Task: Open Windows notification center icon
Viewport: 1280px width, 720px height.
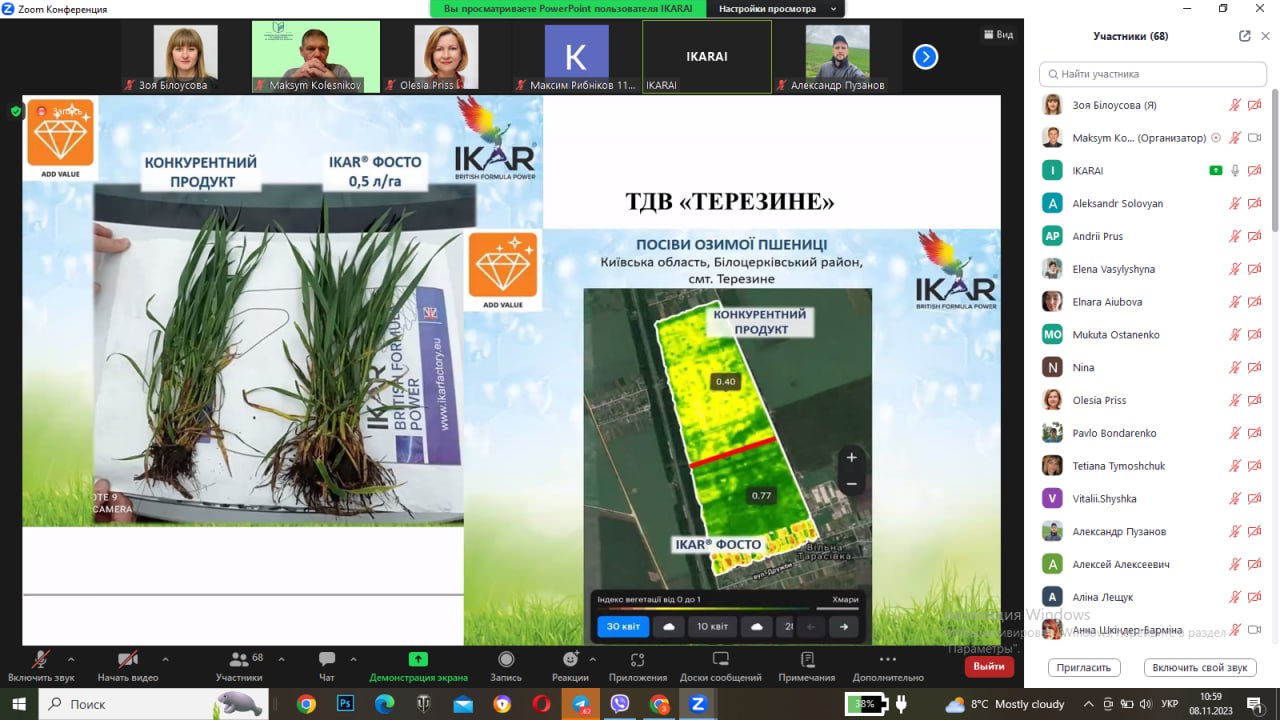Action: (1254, 704)
